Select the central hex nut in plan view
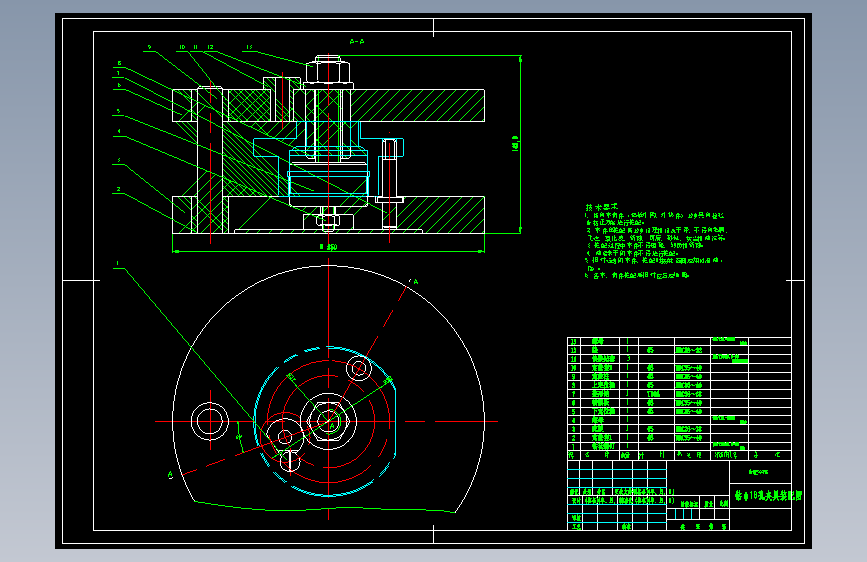 (x=329, y=422)
